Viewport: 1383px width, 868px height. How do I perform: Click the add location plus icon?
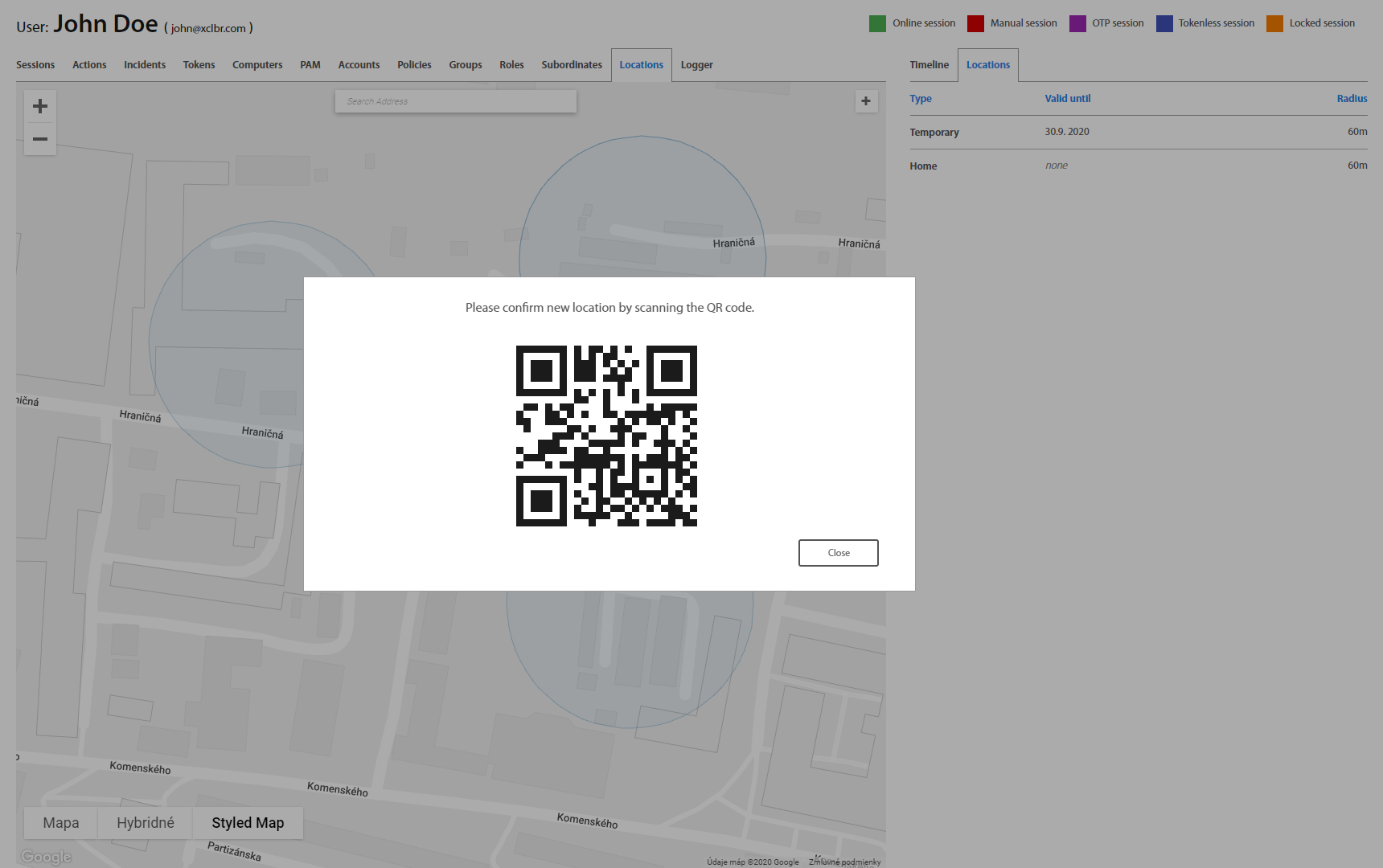coord(866,101)
